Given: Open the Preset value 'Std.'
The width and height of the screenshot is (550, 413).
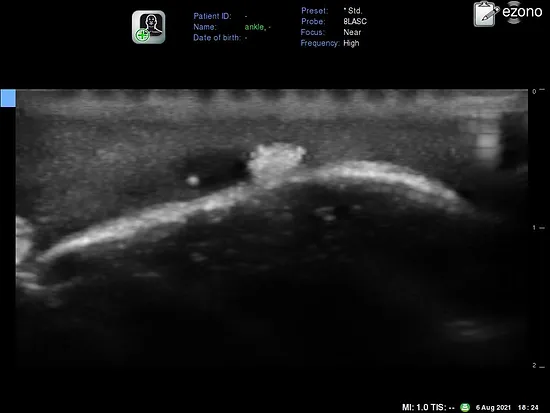Looking at the screenshot, I should point(354,11).
